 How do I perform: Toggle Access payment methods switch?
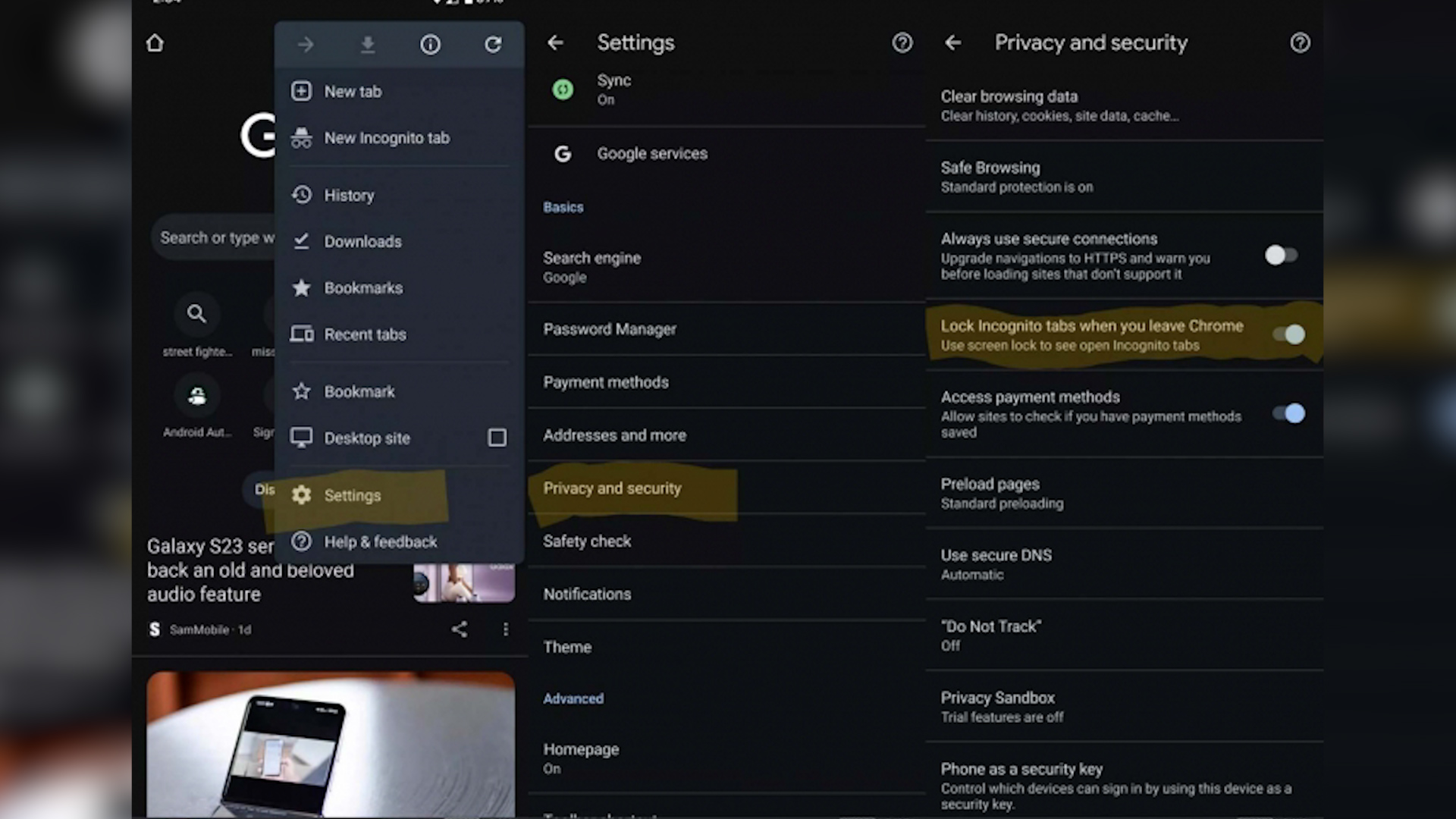coord(1289,413)
